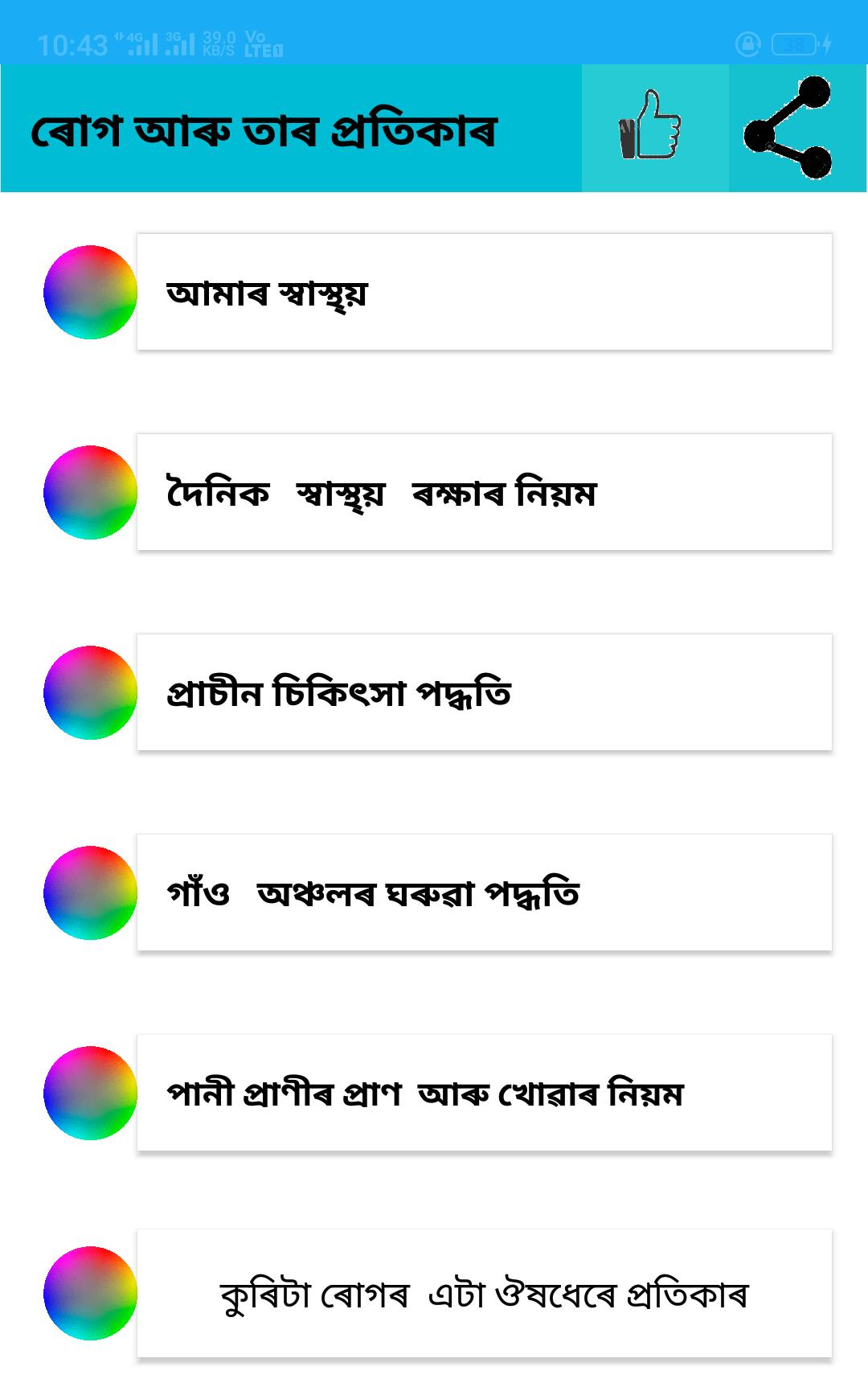Tap the ৰোগ আৰু তাৰ প্রতিকাৰ title
Screen dimensions: 868x1383
[264, 130]
